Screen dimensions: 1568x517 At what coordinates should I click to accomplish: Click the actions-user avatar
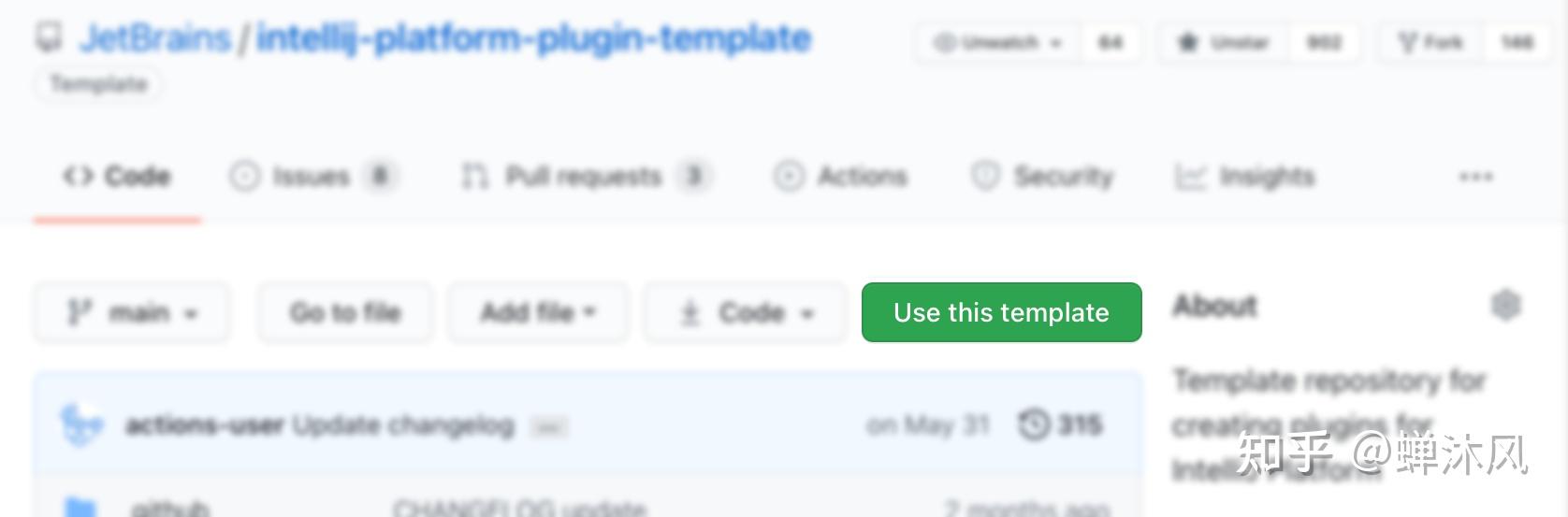pos(81,424)
